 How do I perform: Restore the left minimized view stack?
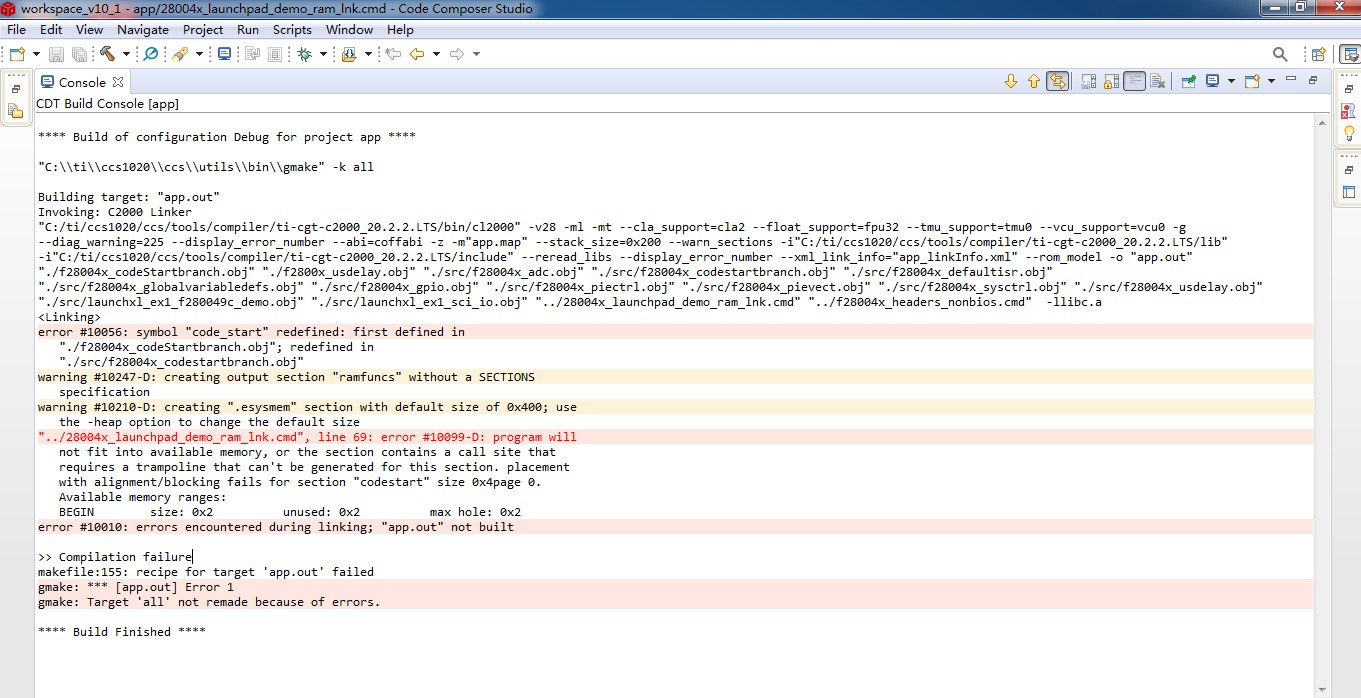[16, 89]
